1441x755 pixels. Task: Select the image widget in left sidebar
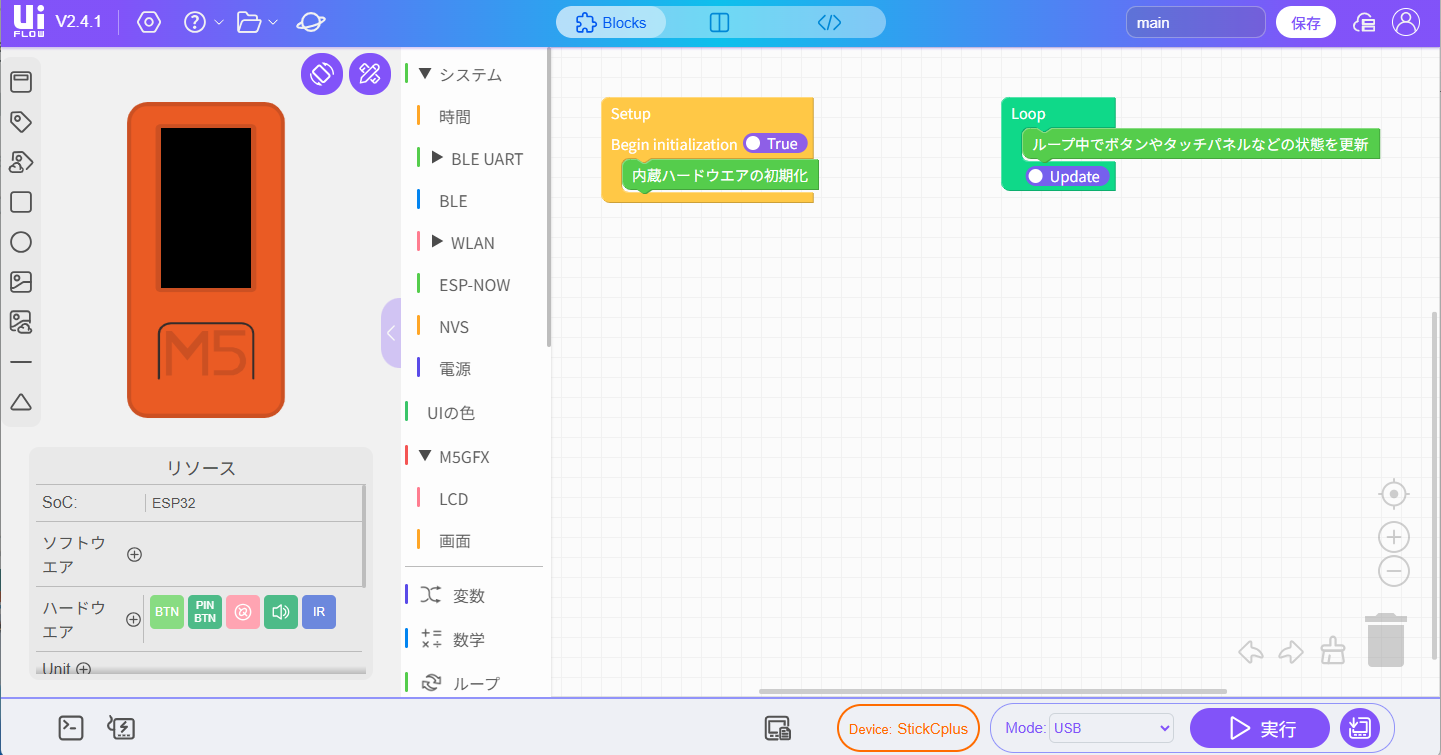[x=21, y=282]
